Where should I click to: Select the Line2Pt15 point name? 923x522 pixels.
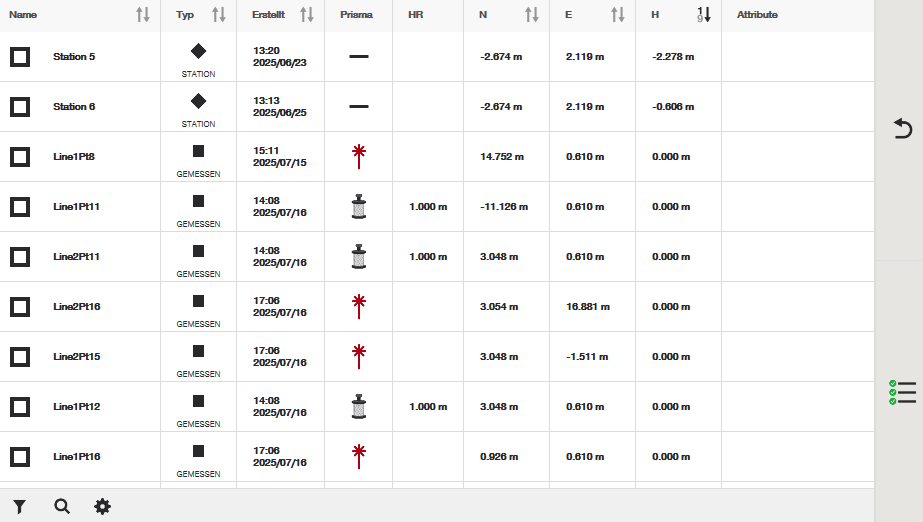[77, 357]
